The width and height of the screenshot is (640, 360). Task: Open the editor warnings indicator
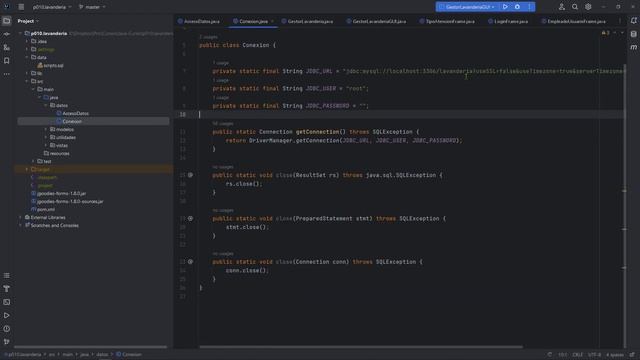tap(606, 33)
